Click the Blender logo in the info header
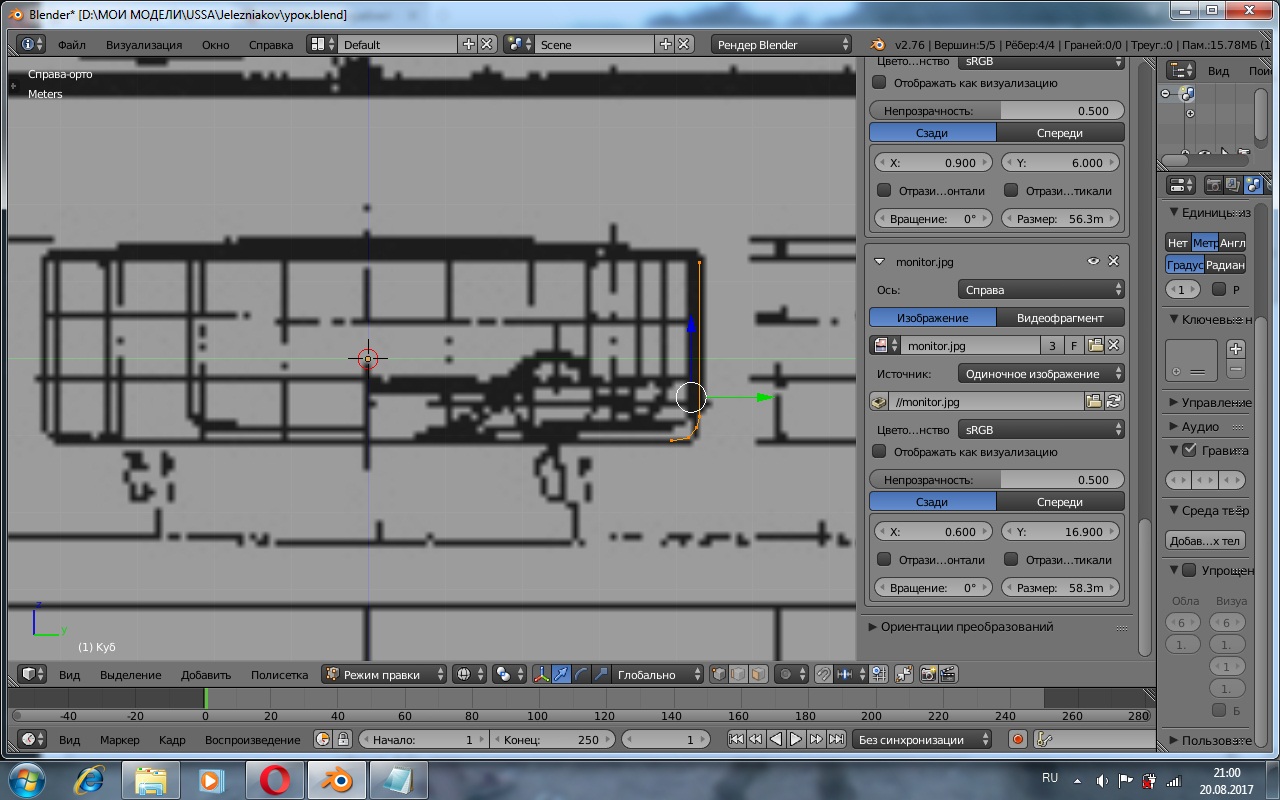The width and height of the screenshot is (1280, 800). (877, 44)
